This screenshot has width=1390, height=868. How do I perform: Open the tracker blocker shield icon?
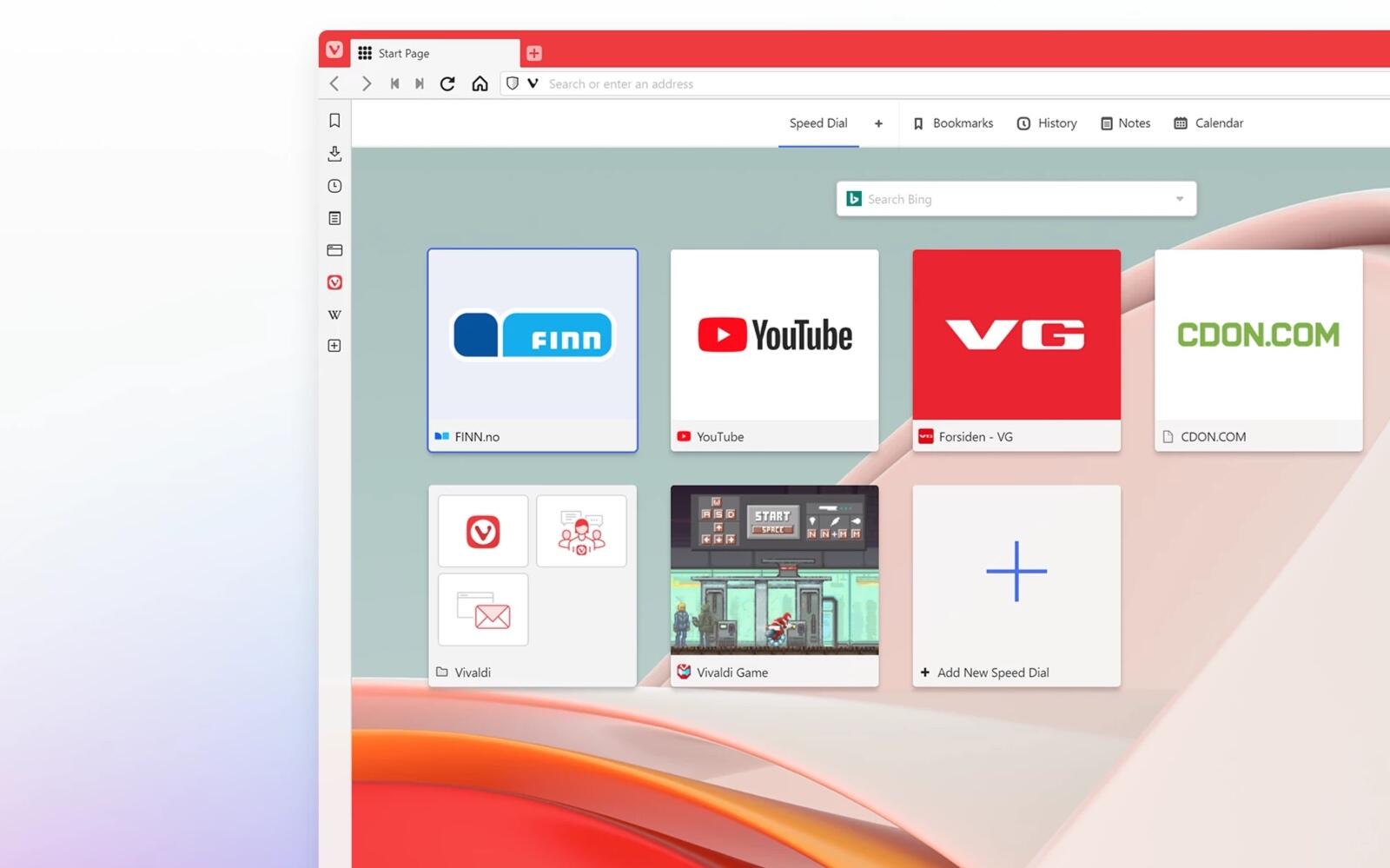(513, 83)
